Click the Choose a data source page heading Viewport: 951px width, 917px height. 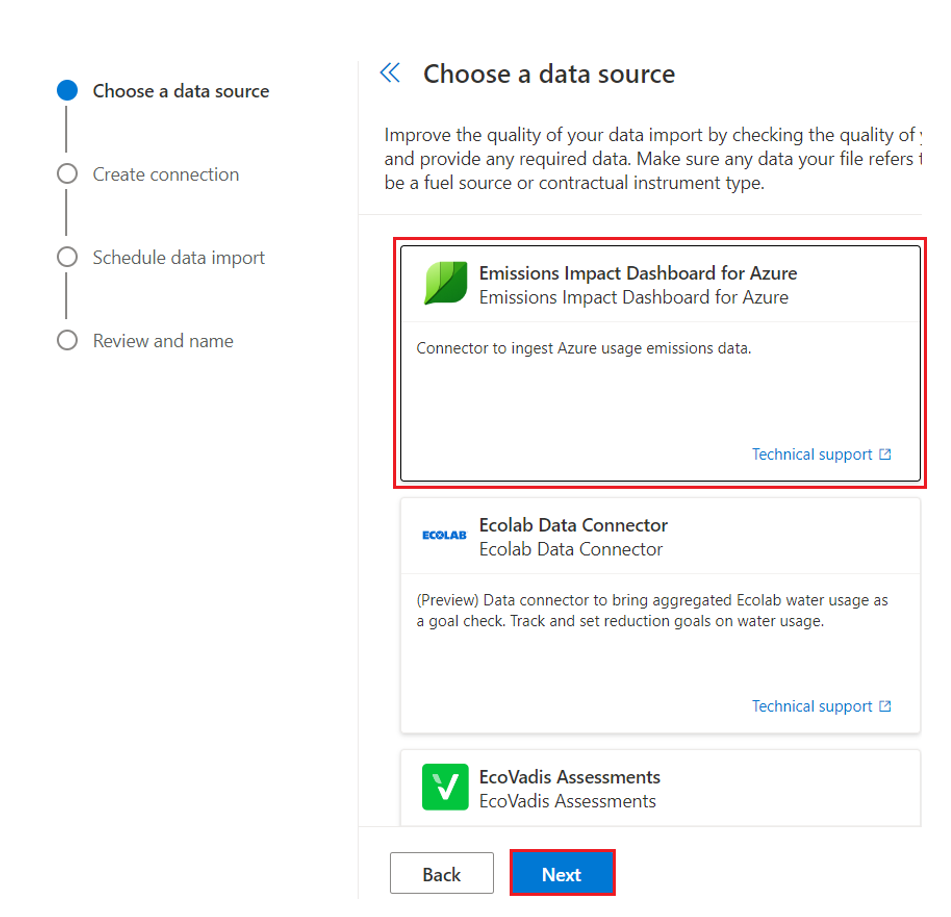click(549, 74)
